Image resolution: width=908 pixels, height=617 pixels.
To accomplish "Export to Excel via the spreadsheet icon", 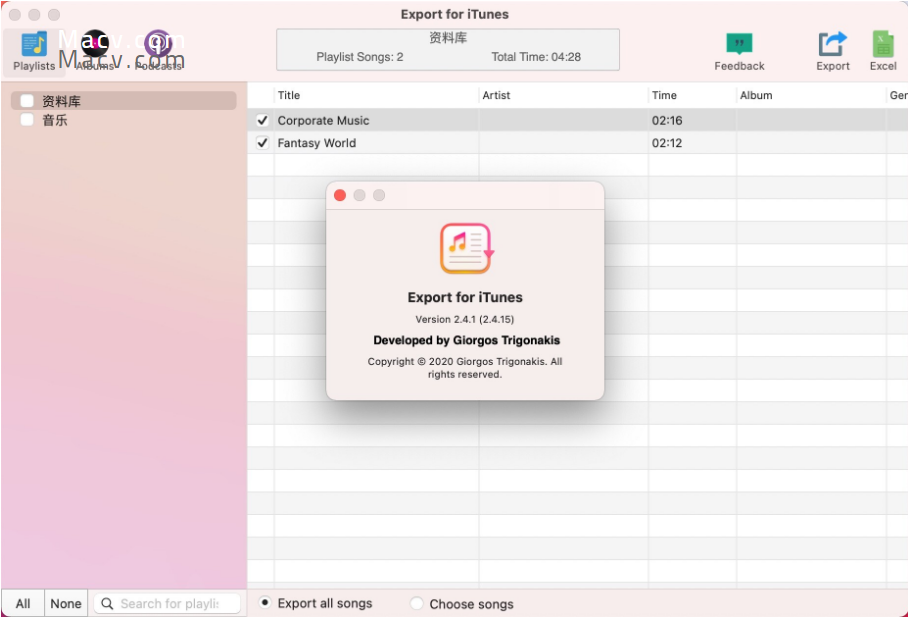I will [x=882, y=43].
